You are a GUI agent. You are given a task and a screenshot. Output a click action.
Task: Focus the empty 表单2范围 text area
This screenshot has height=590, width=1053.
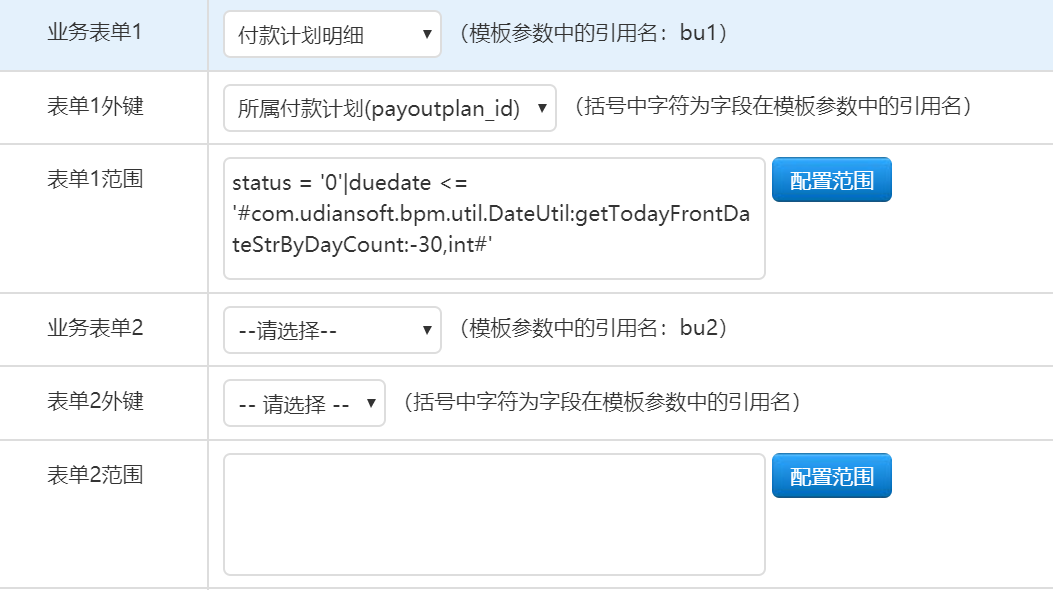tap(494, 514)
